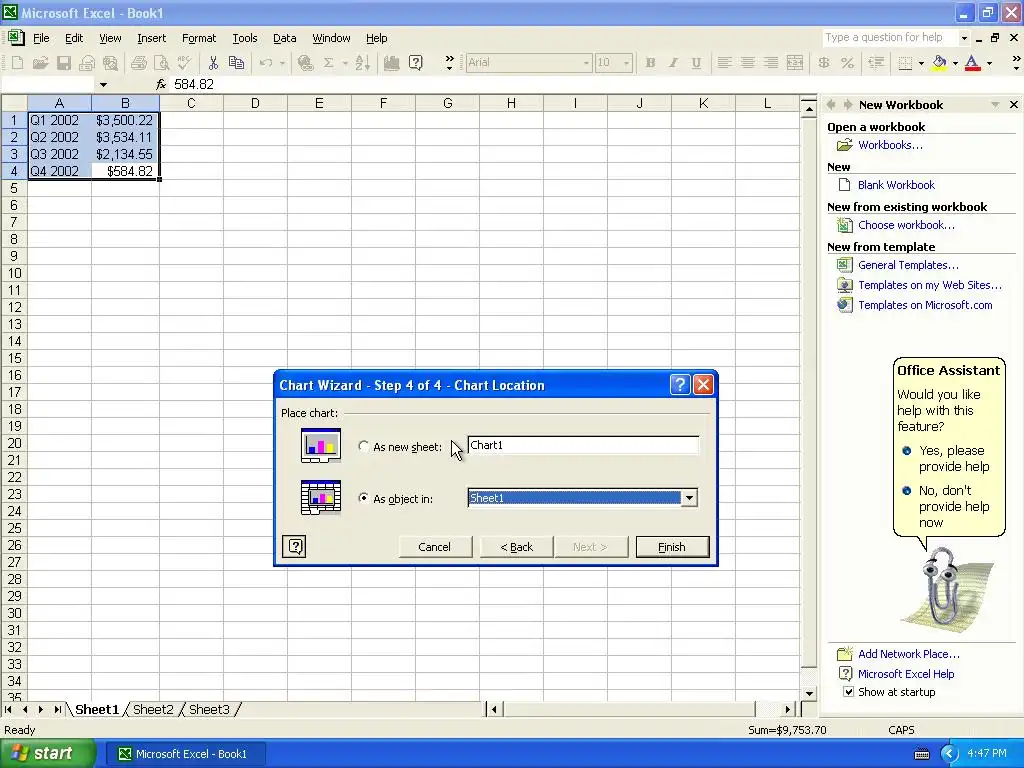Toggle Underline formatting
1024x768 pixels.
696,63
